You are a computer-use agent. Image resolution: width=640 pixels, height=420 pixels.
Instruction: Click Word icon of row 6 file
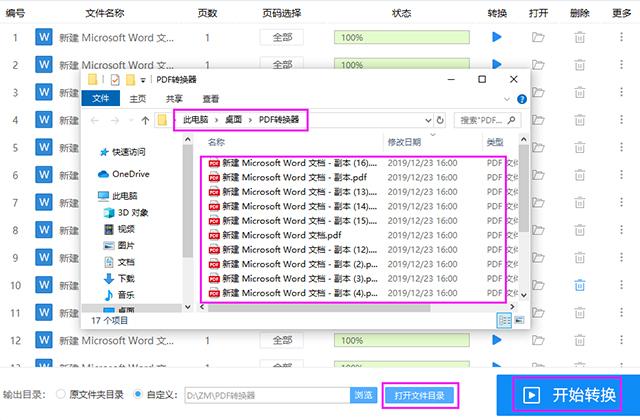tap(44, 175)
